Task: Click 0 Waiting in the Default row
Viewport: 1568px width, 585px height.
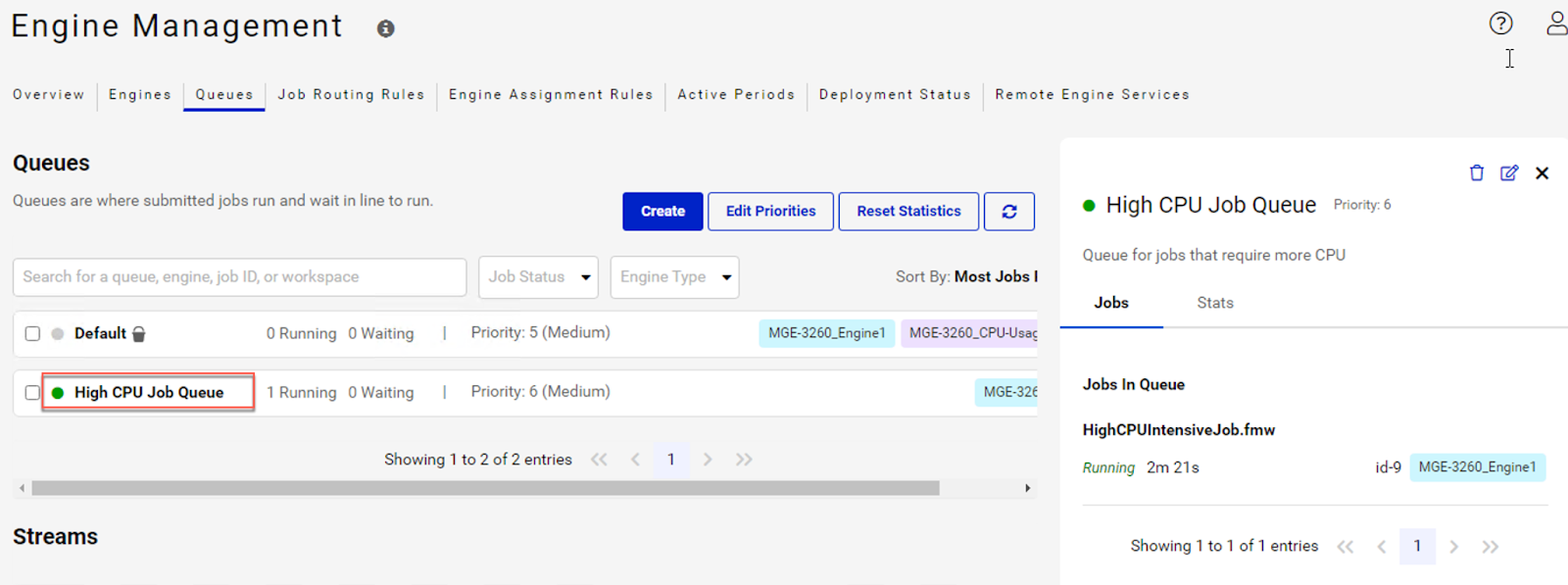Action: click(381, 334)
